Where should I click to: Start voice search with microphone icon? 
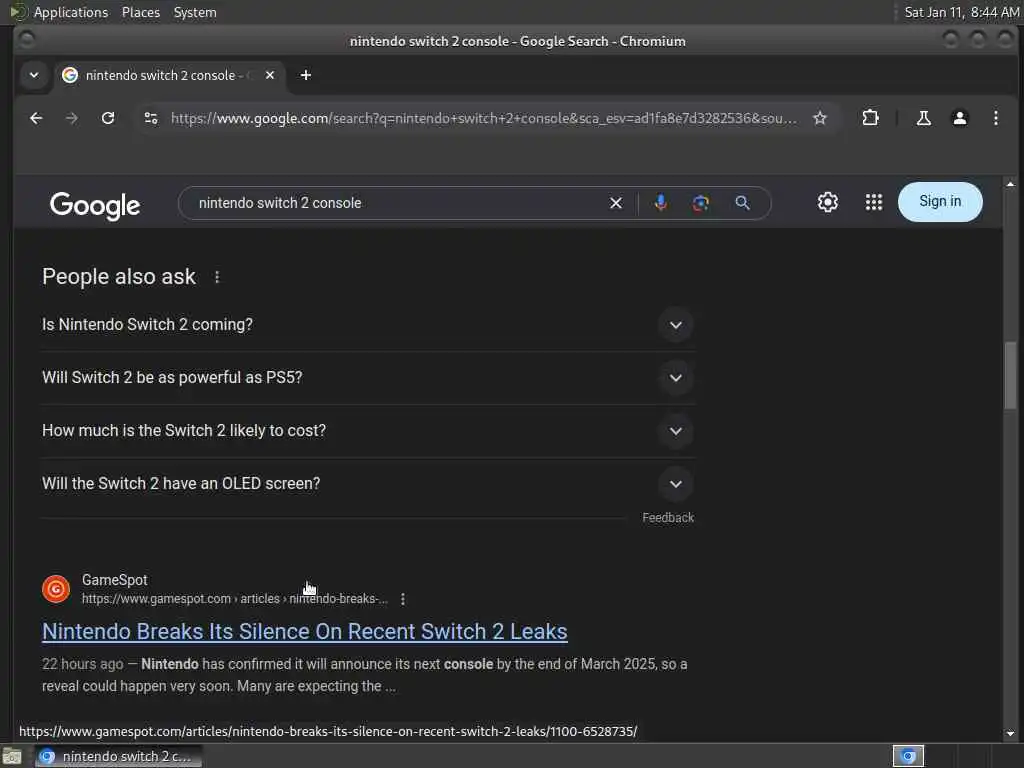[x=660, y=203]
